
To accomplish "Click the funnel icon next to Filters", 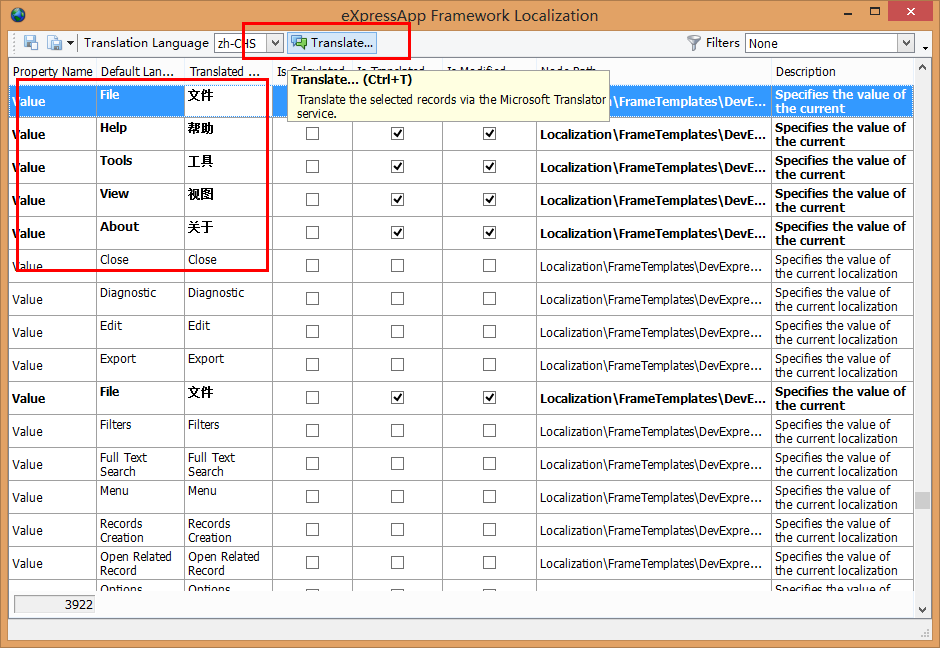I will tap(694, 43).
